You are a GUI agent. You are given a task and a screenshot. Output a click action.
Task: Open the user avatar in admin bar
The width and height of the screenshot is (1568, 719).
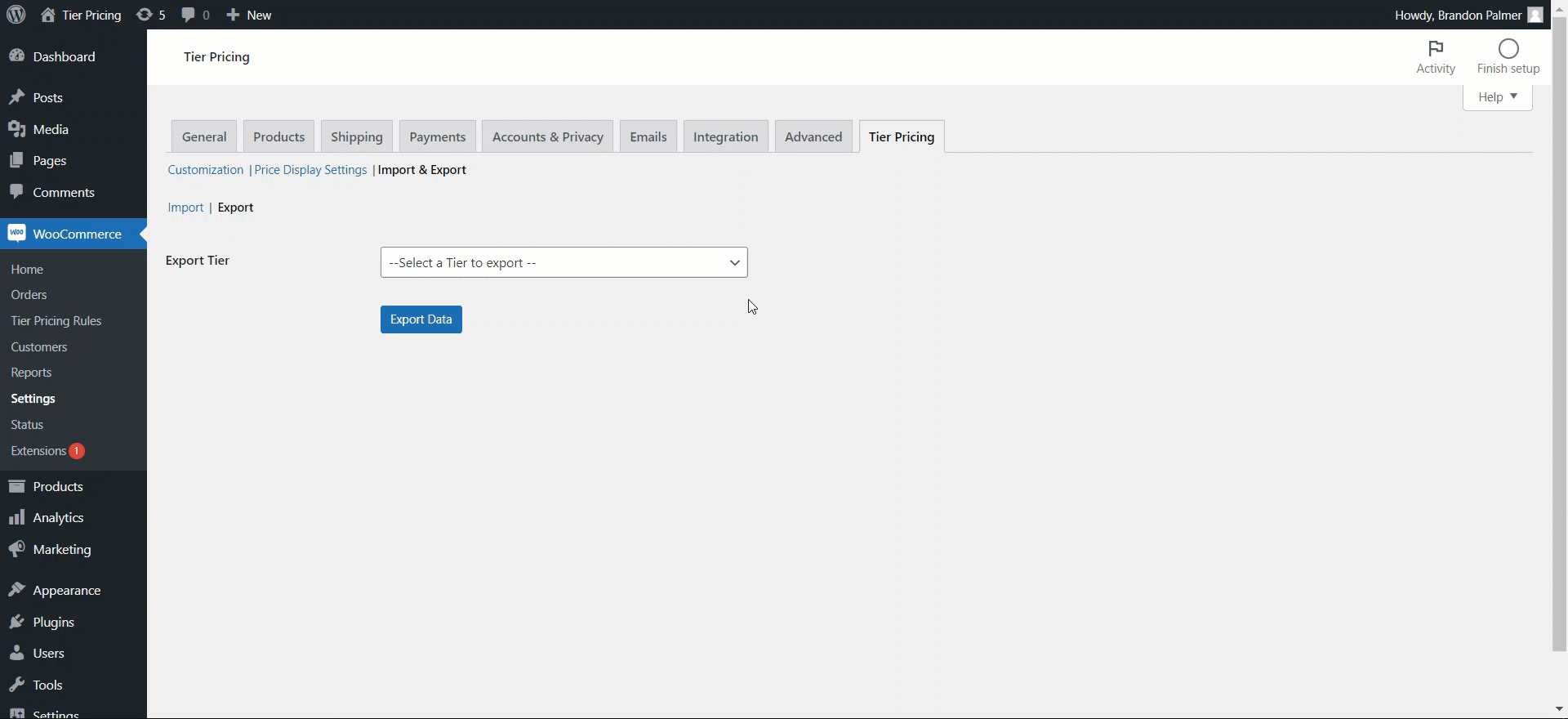click(x=1535, y=15)
